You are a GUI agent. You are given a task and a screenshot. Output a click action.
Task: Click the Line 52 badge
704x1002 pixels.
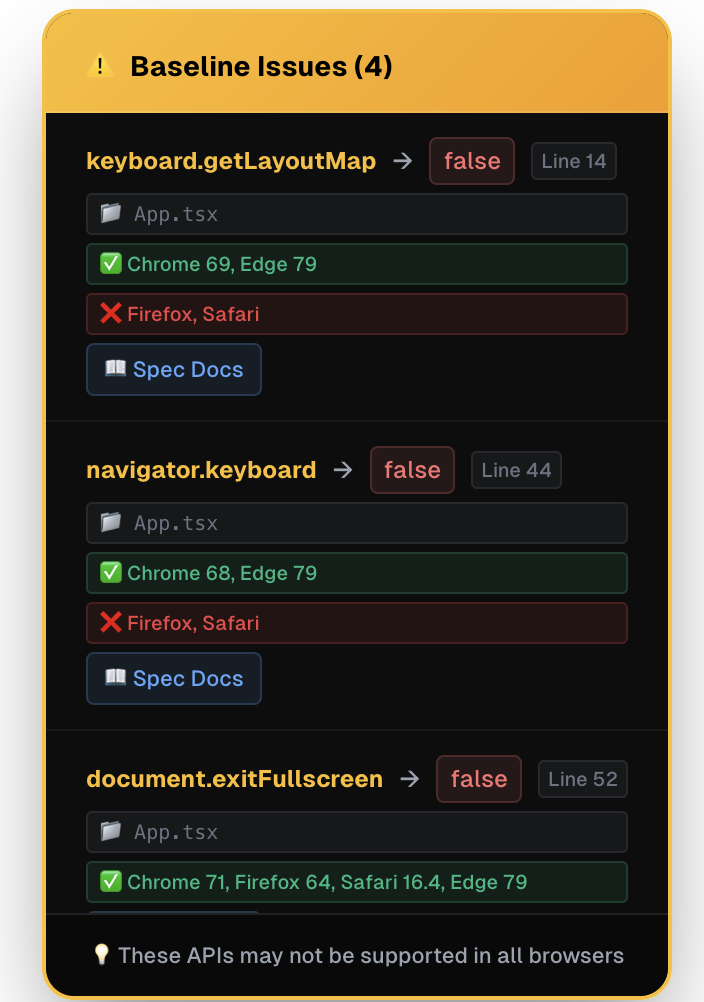[x=583, y=779]
